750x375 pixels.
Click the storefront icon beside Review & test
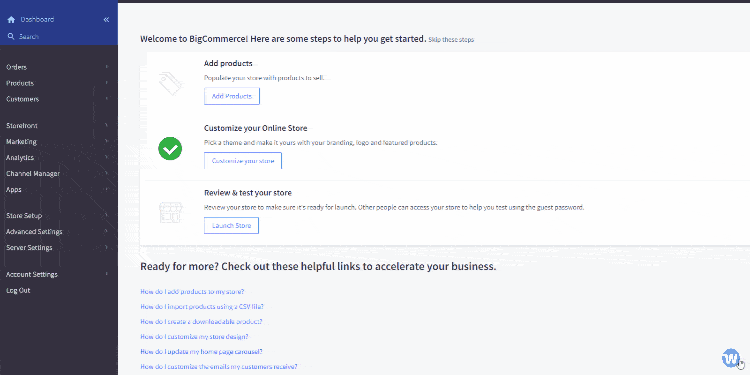pyautogui.click(x=170, y=213)
